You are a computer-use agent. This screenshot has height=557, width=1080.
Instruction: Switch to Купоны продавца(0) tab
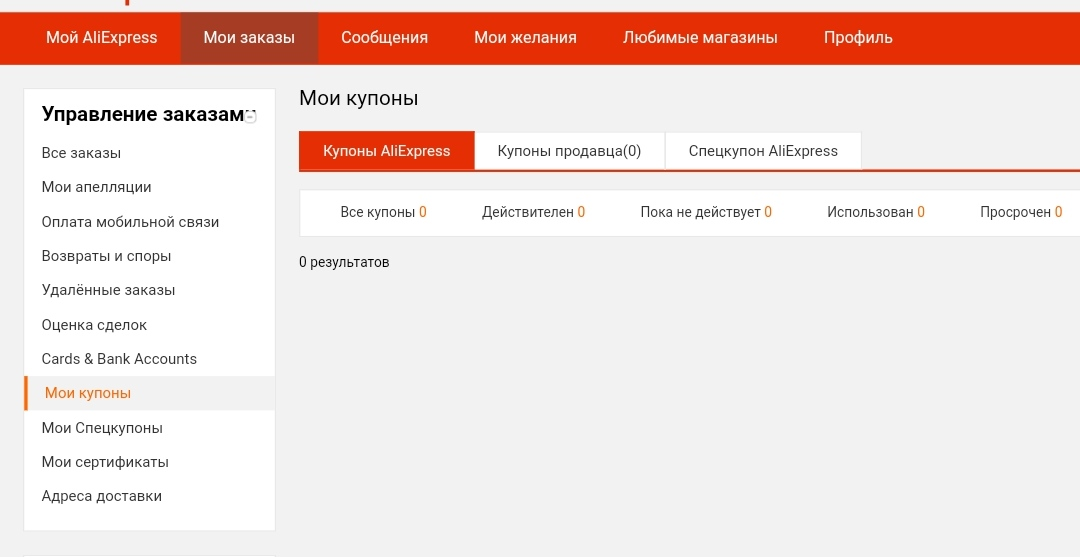click(569, 151)
